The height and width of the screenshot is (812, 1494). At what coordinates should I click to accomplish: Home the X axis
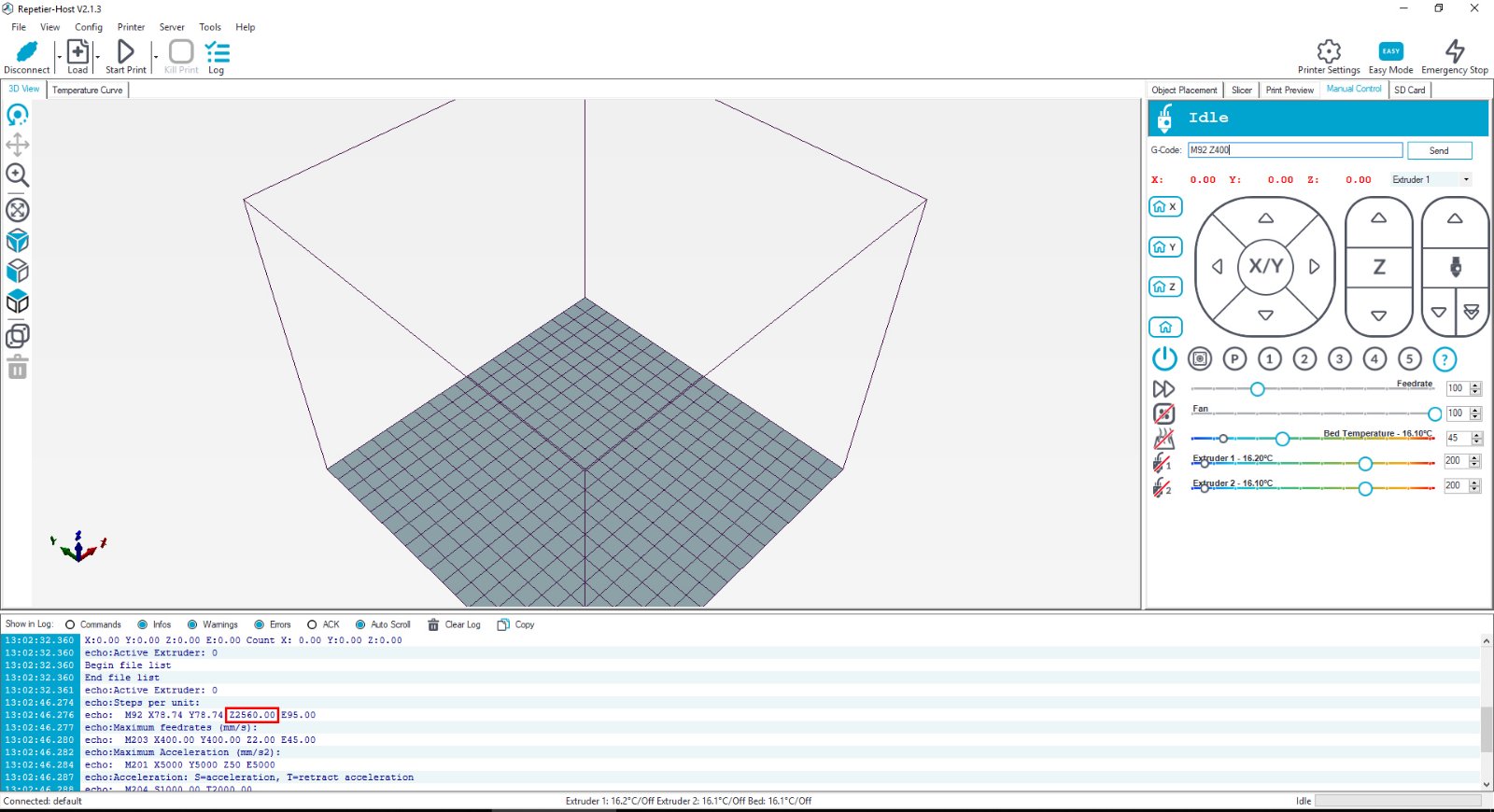click(1165, 207)
